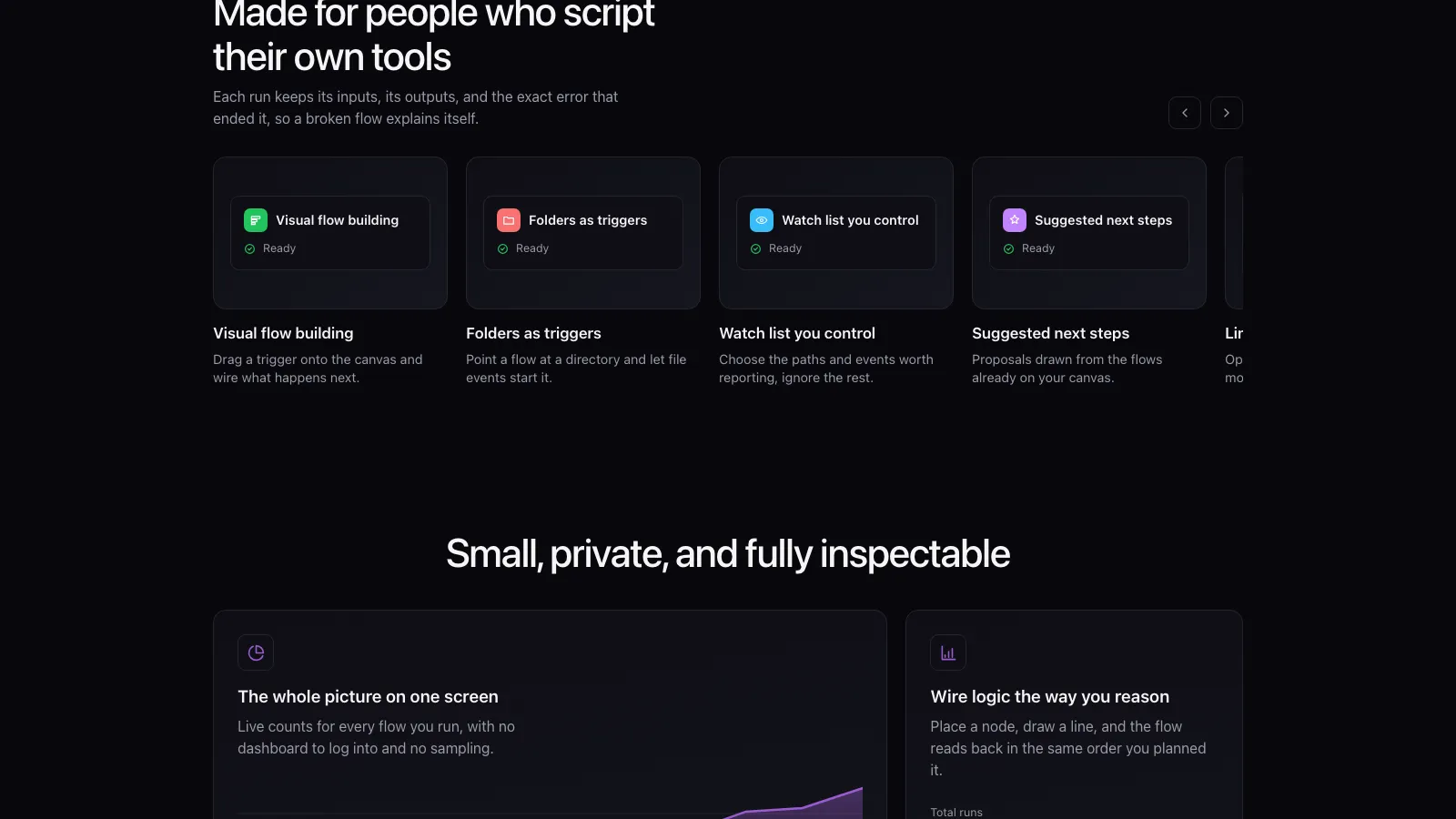Click Ready check icon under Visual flow building
1456x819 pixels.
(x=249, y=248)
